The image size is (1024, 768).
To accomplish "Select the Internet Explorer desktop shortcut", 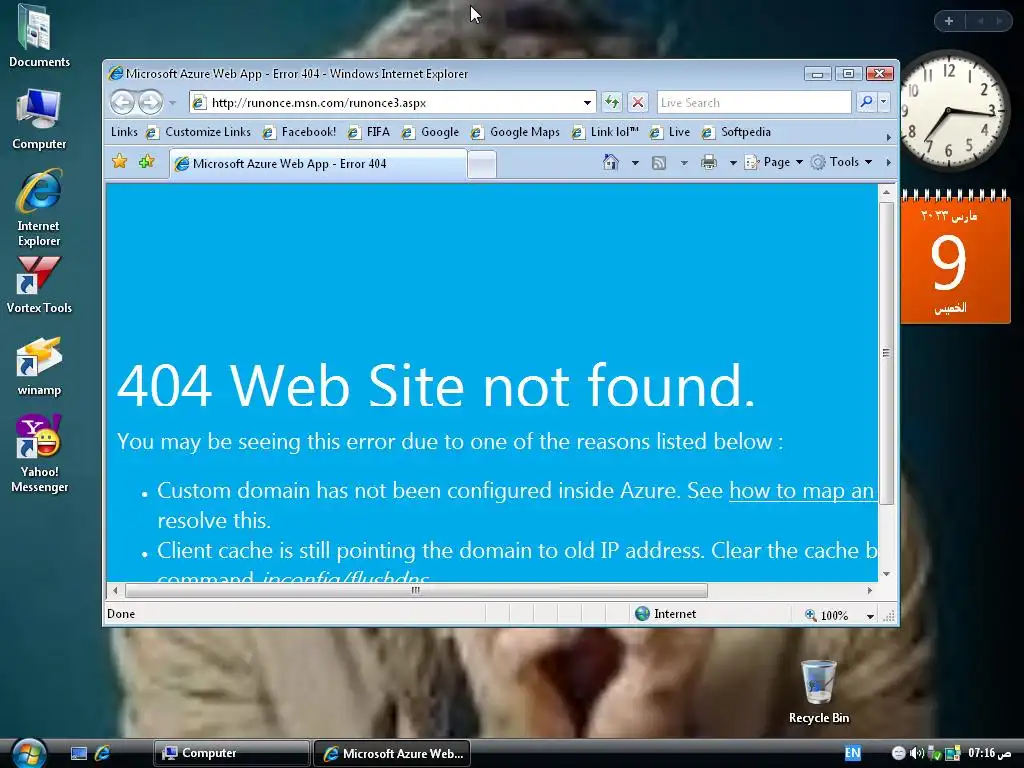I will pos(39,208).
